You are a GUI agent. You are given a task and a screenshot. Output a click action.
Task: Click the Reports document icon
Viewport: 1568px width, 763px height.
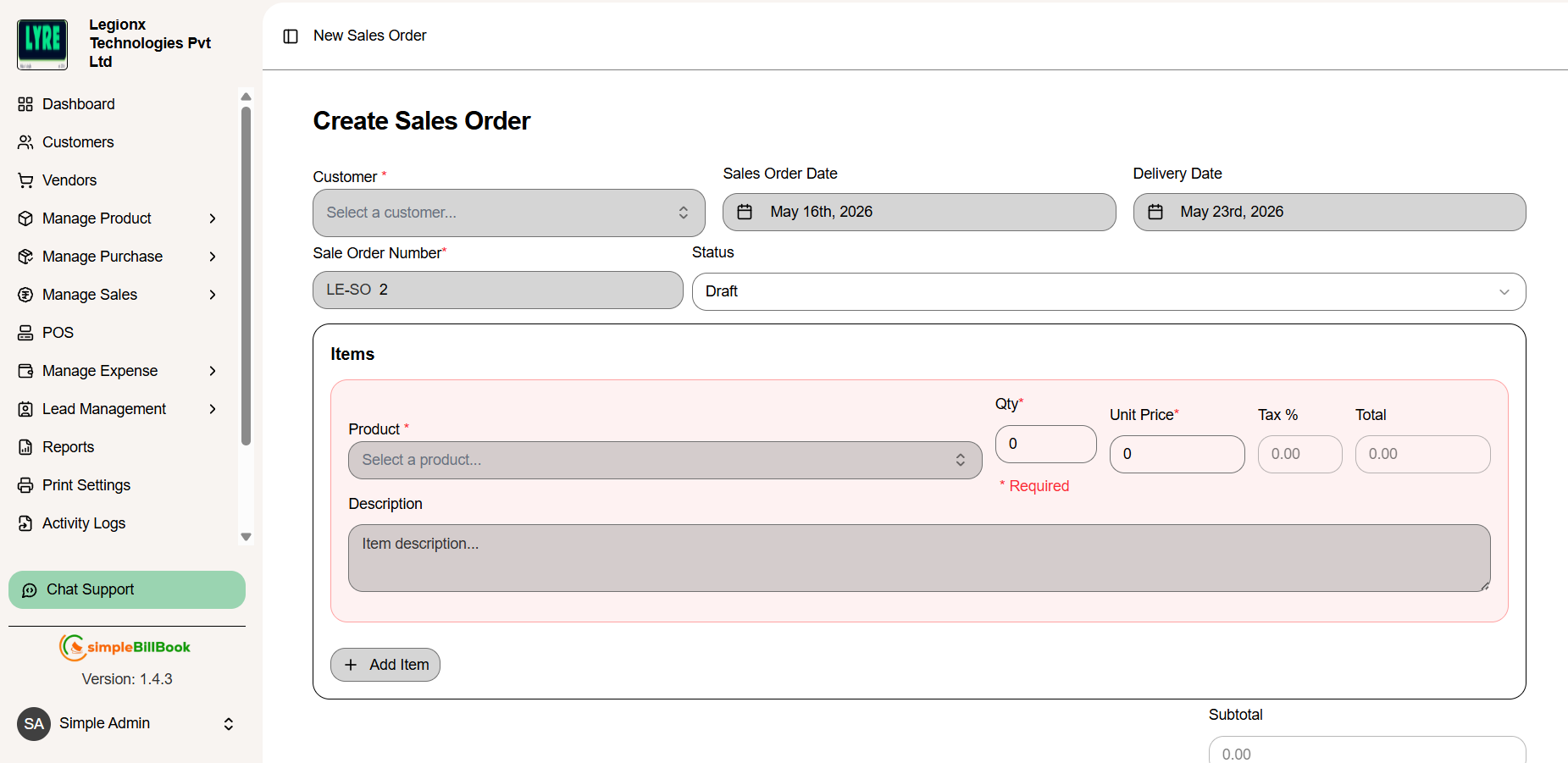pyautogui.click(x=25, y=447)
